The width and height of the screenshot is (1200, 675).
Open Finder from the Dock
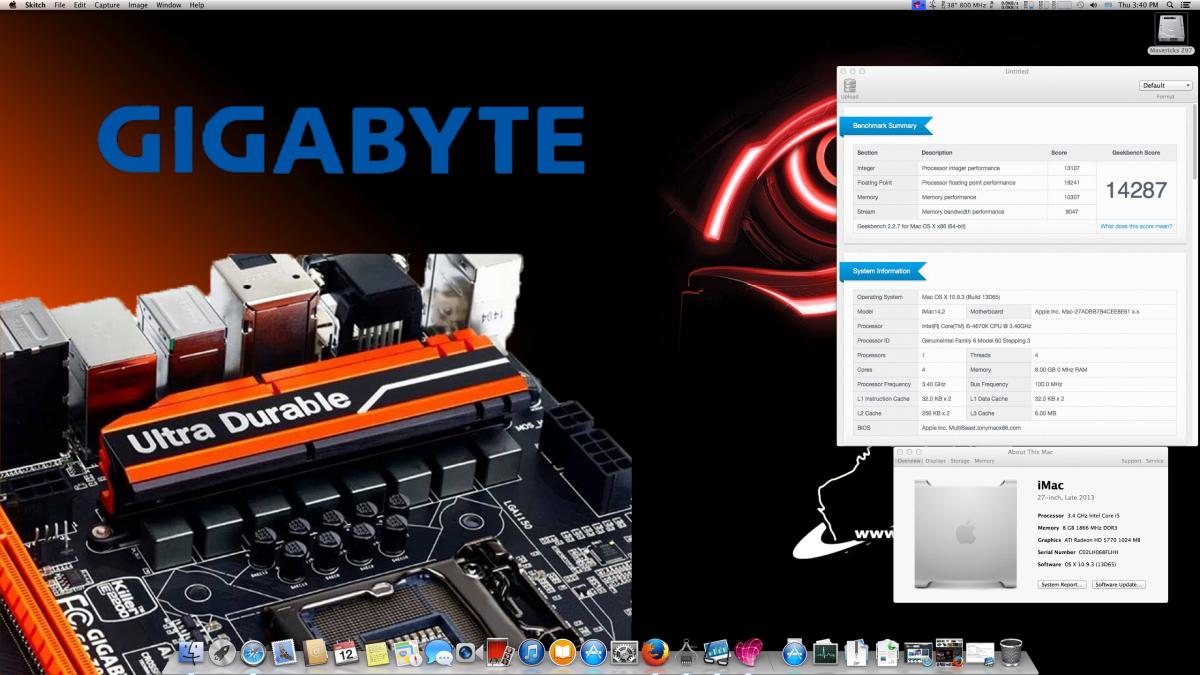(191, 653)
